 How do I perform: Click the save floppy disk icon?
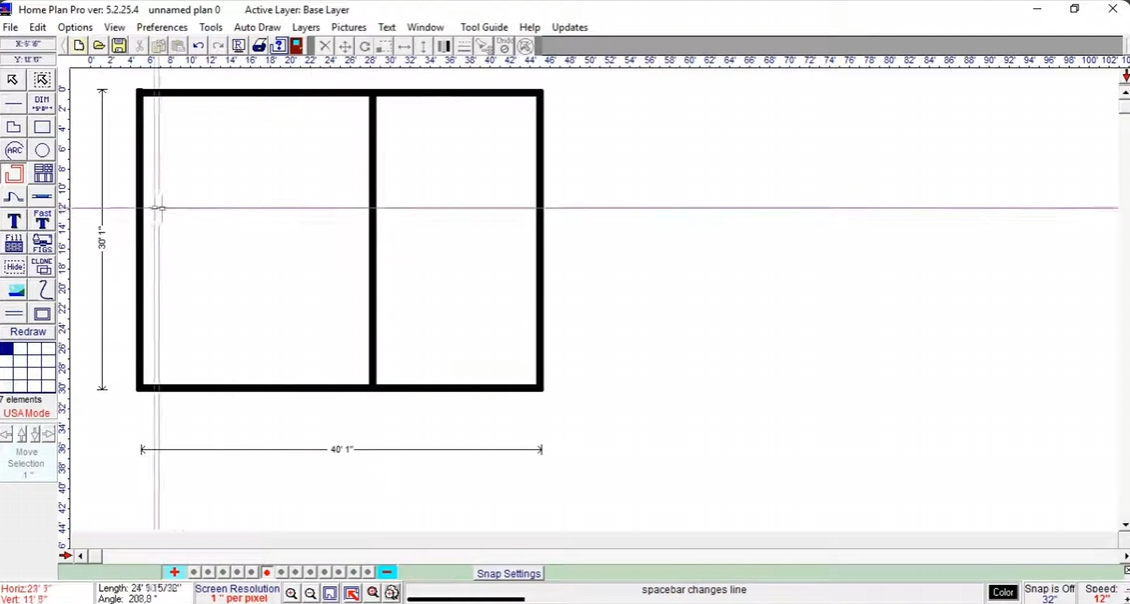point(119,45)
